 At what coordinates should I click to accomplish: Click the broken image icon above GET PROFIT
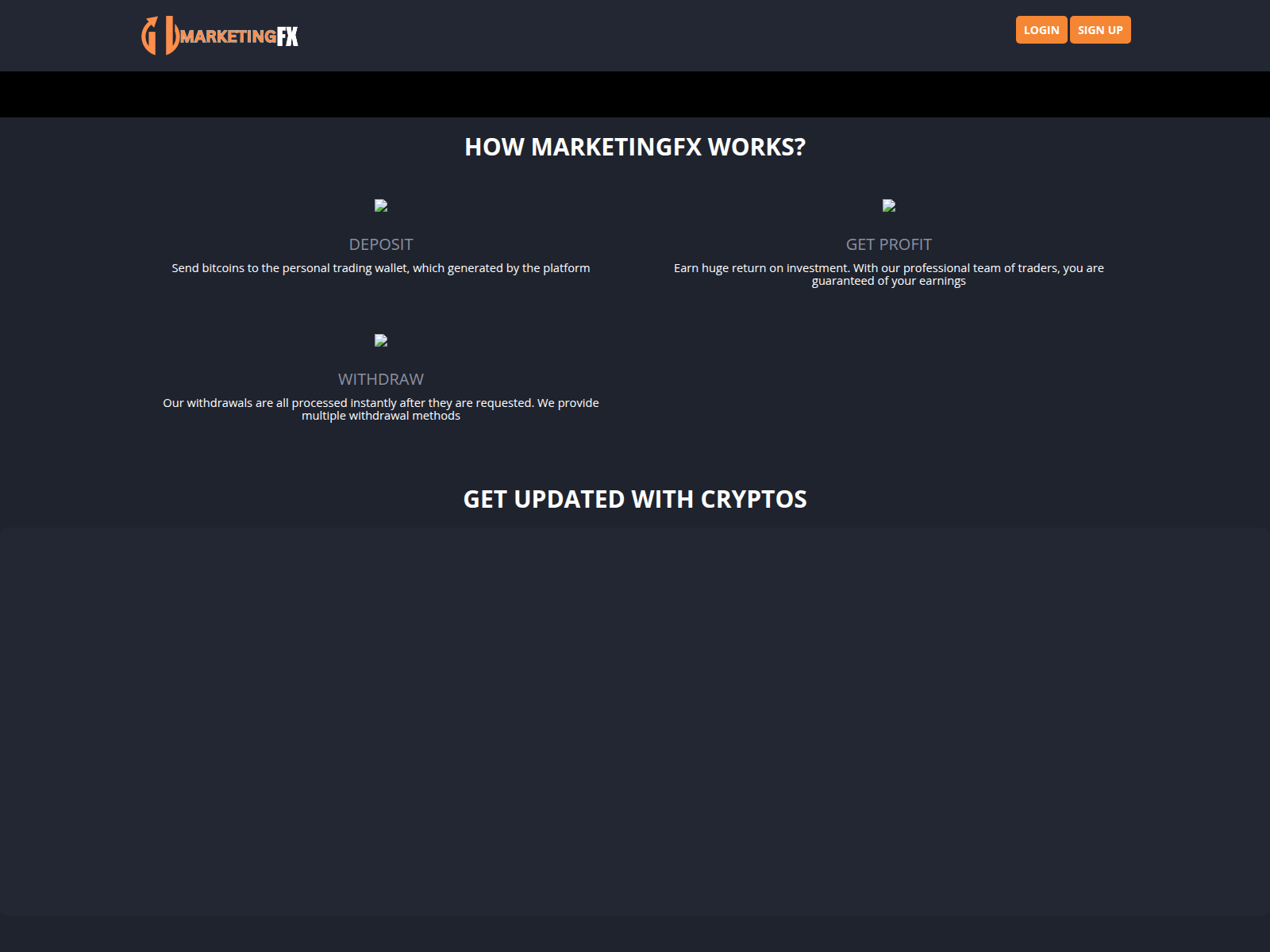pyautogui.click(x=889, y=205)
